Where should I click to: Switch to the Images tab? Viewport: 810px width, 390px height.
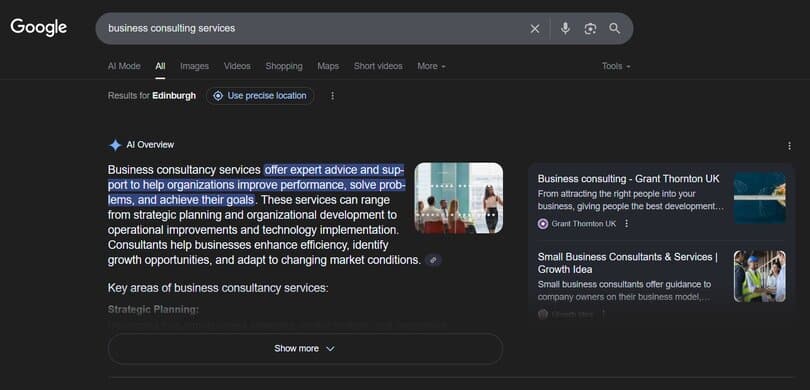[x=194, y=66]
